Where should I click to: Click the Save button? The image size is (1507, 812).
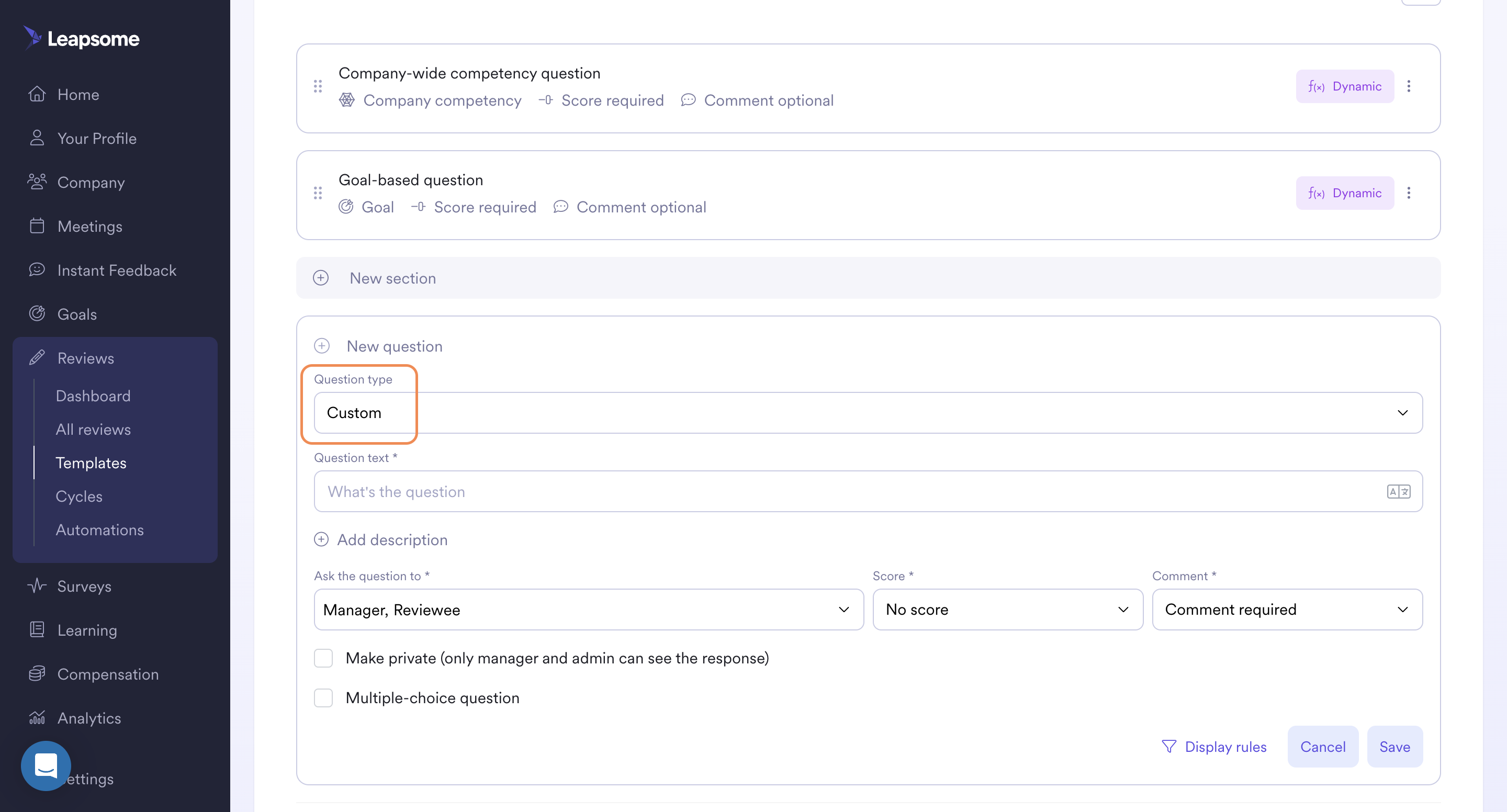1394,747
